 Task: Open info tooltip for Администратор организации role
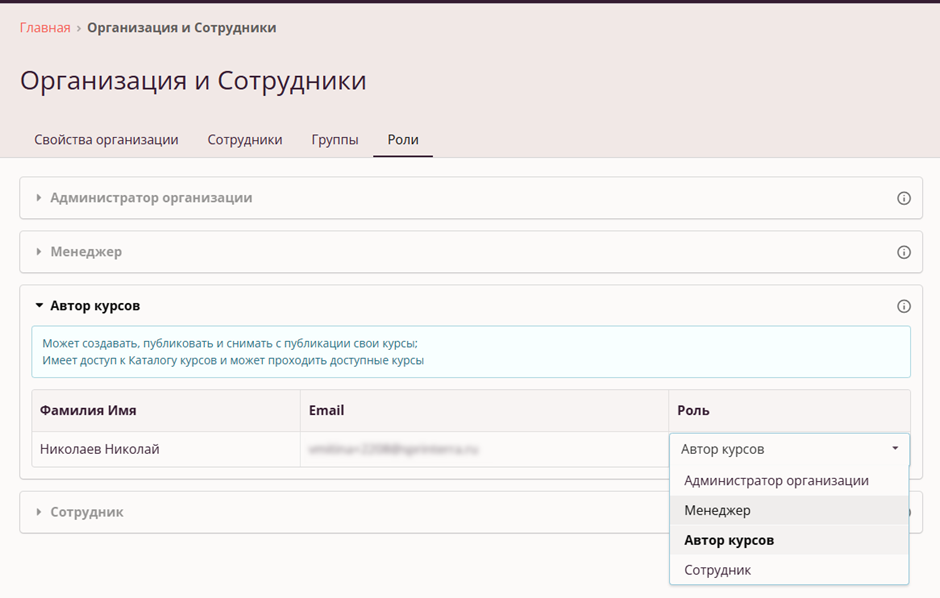coord(904,198)
